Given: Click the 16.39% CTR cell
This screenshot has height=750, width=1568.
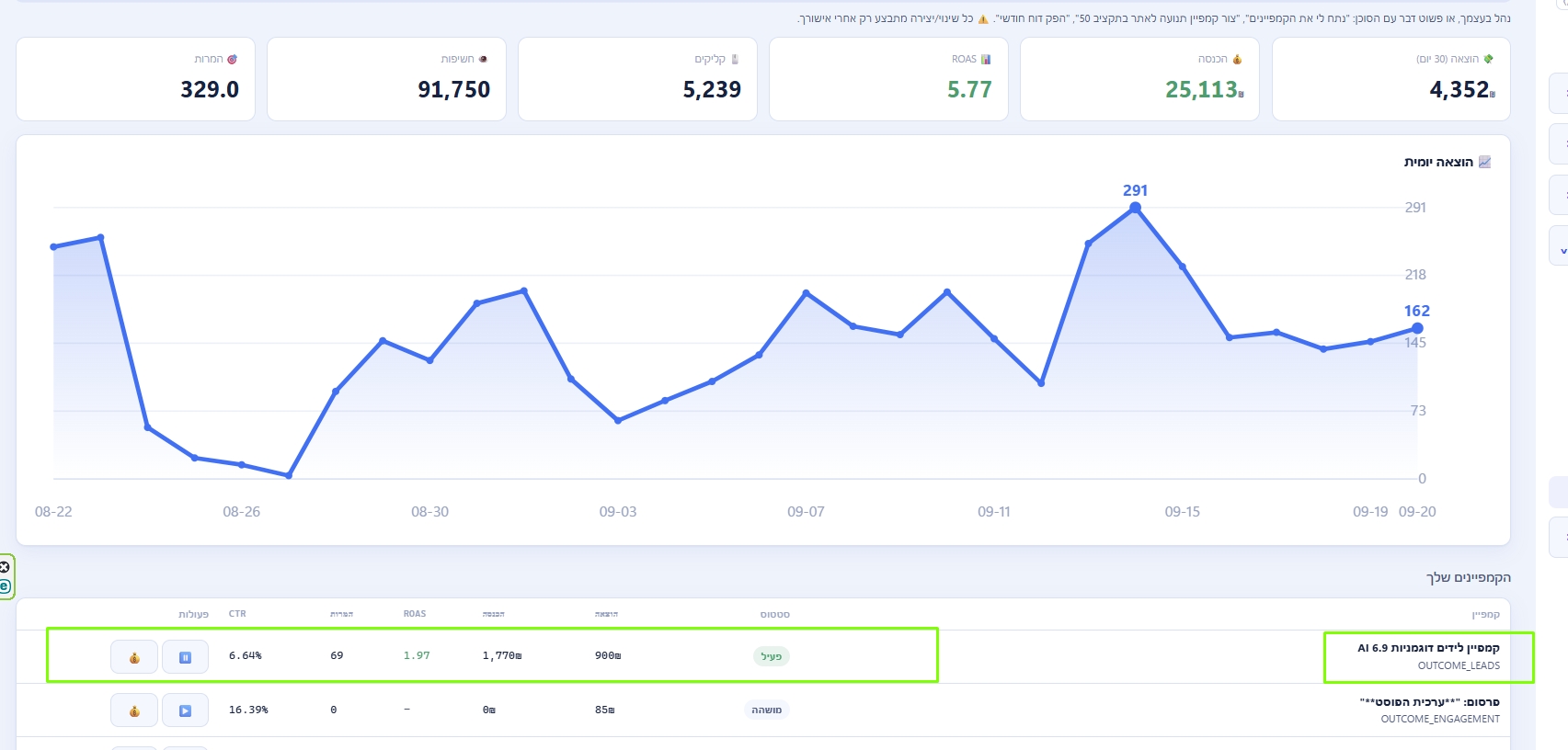Looking at the screenshot, I should (x=248, y=710).
